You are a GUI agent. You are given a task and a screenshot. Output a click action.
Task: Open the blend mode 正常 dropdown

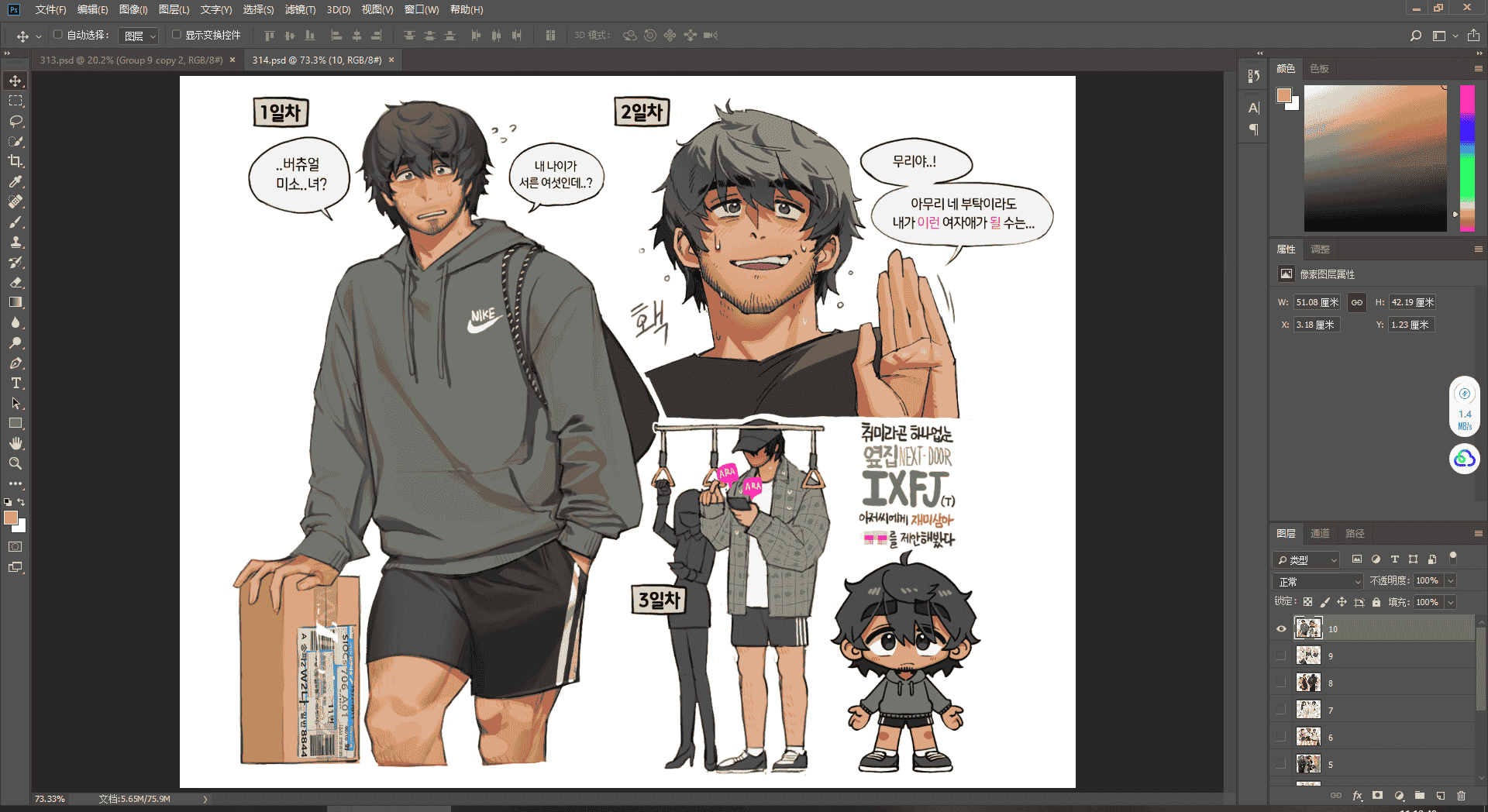pyautogui.click(x=1317, y=581)
